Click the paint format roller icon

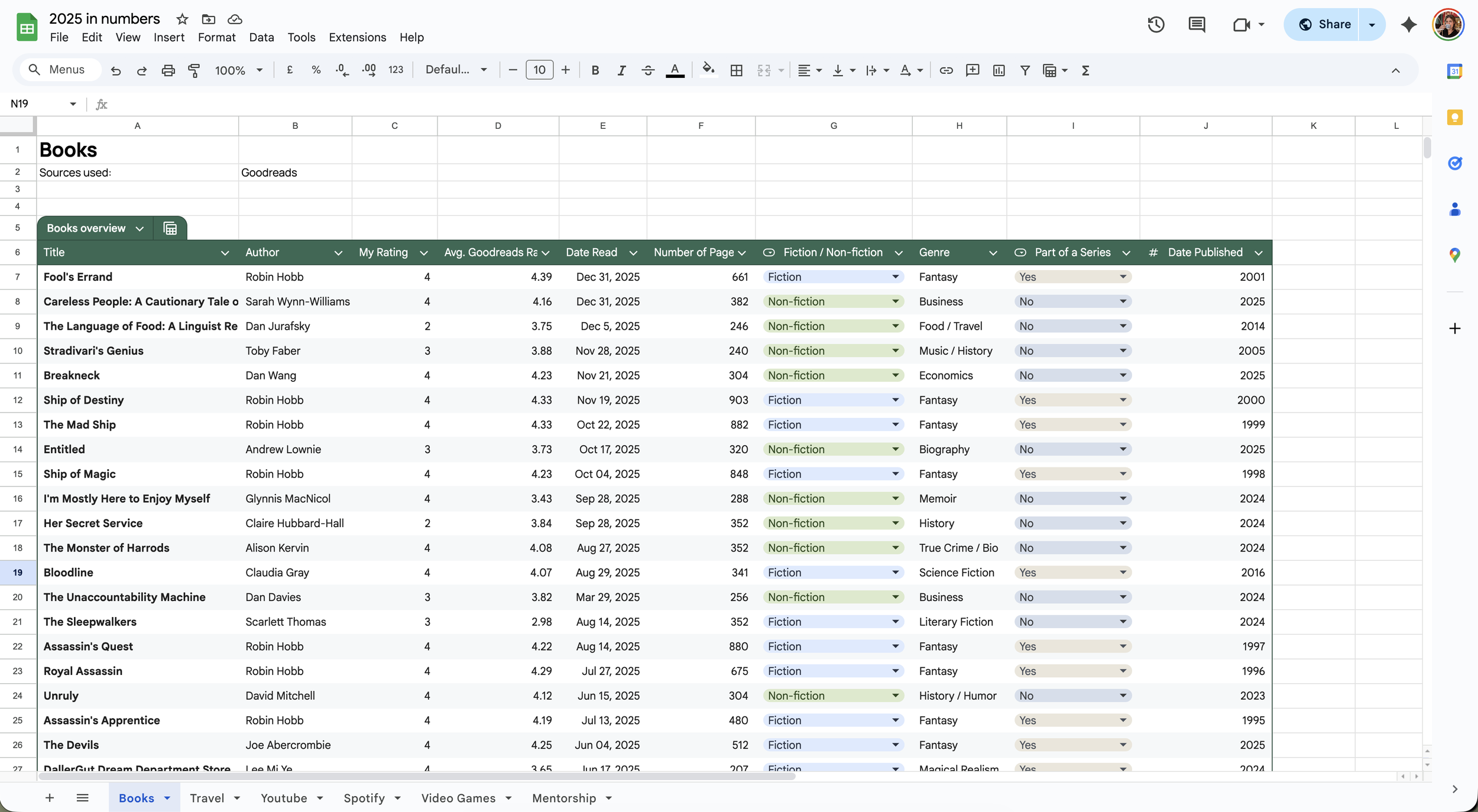coord(194,70)
